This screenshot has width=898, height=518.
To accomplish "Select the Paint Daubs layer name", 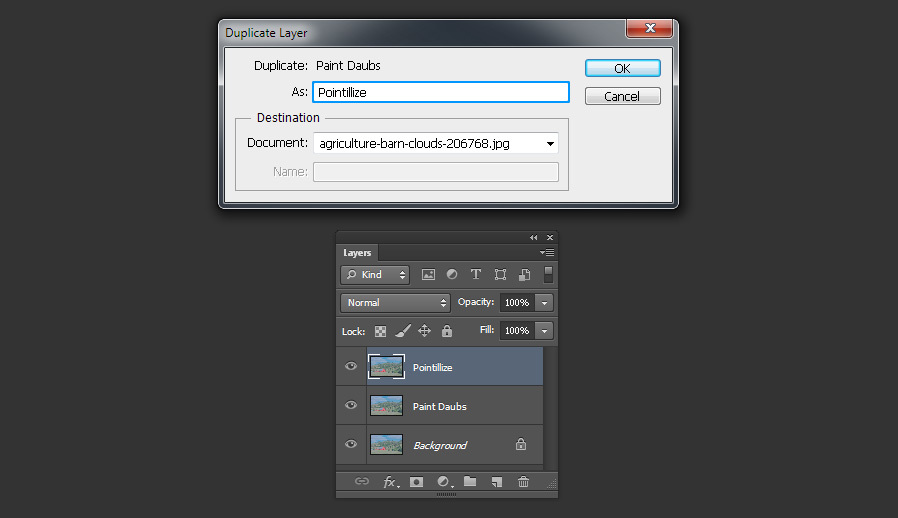I will 439,406.
